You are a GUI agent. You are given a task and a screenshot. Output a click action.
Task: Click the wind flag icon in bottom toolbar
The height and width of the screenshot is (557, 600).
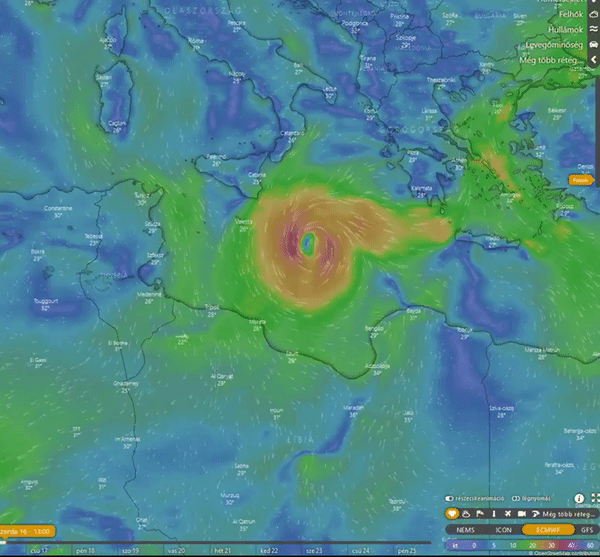click(478, 514)
